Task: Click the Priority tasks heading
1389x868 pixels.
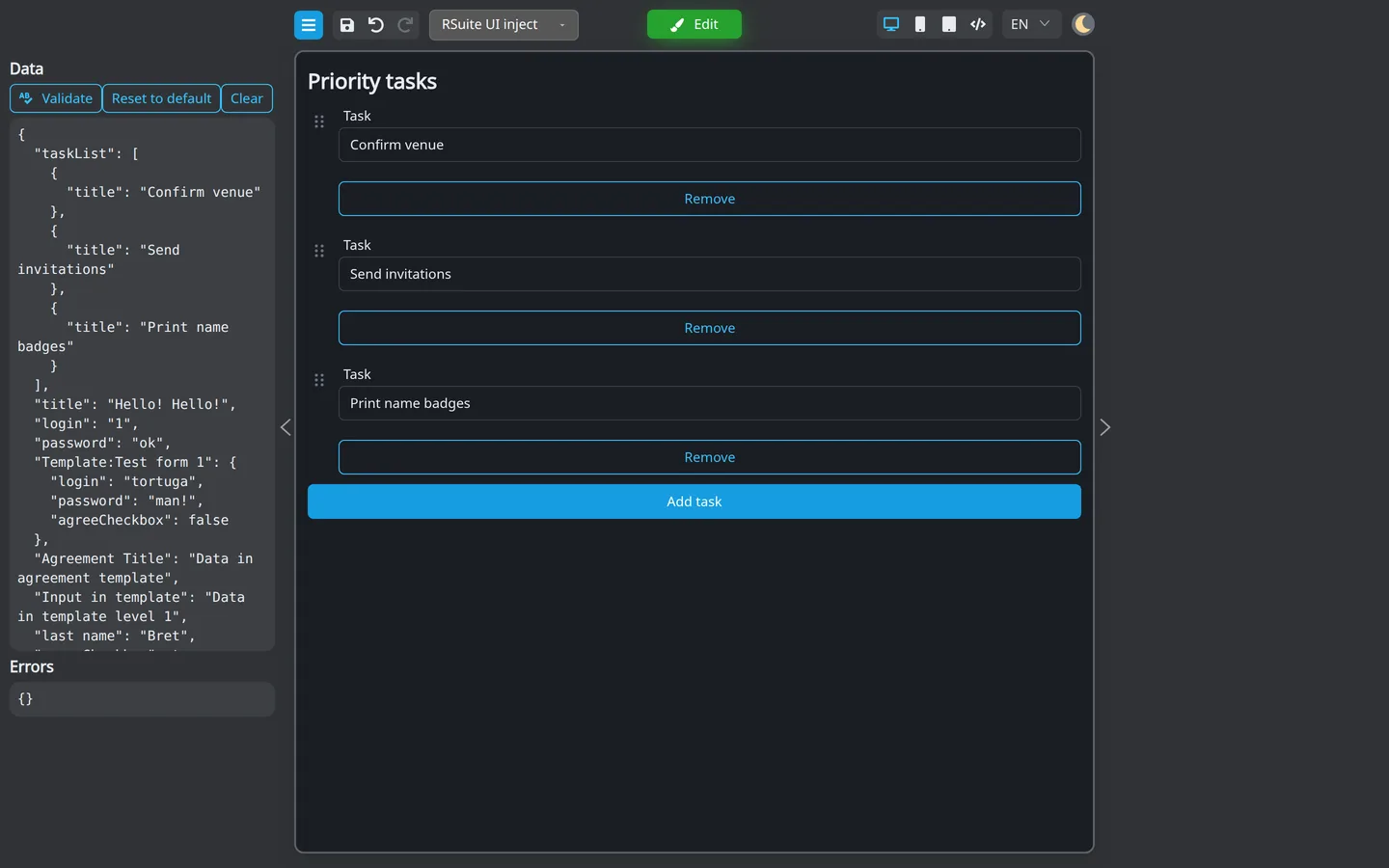Action: pyautogui.click(x=372, y=82)
